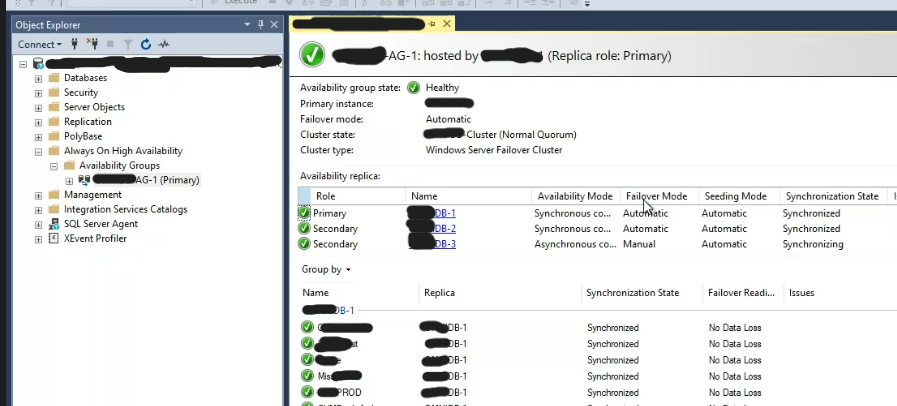Open Activity Monitor via the pulse icon
This screenshot has height=406, width=897.
click(x=164, y=44)
